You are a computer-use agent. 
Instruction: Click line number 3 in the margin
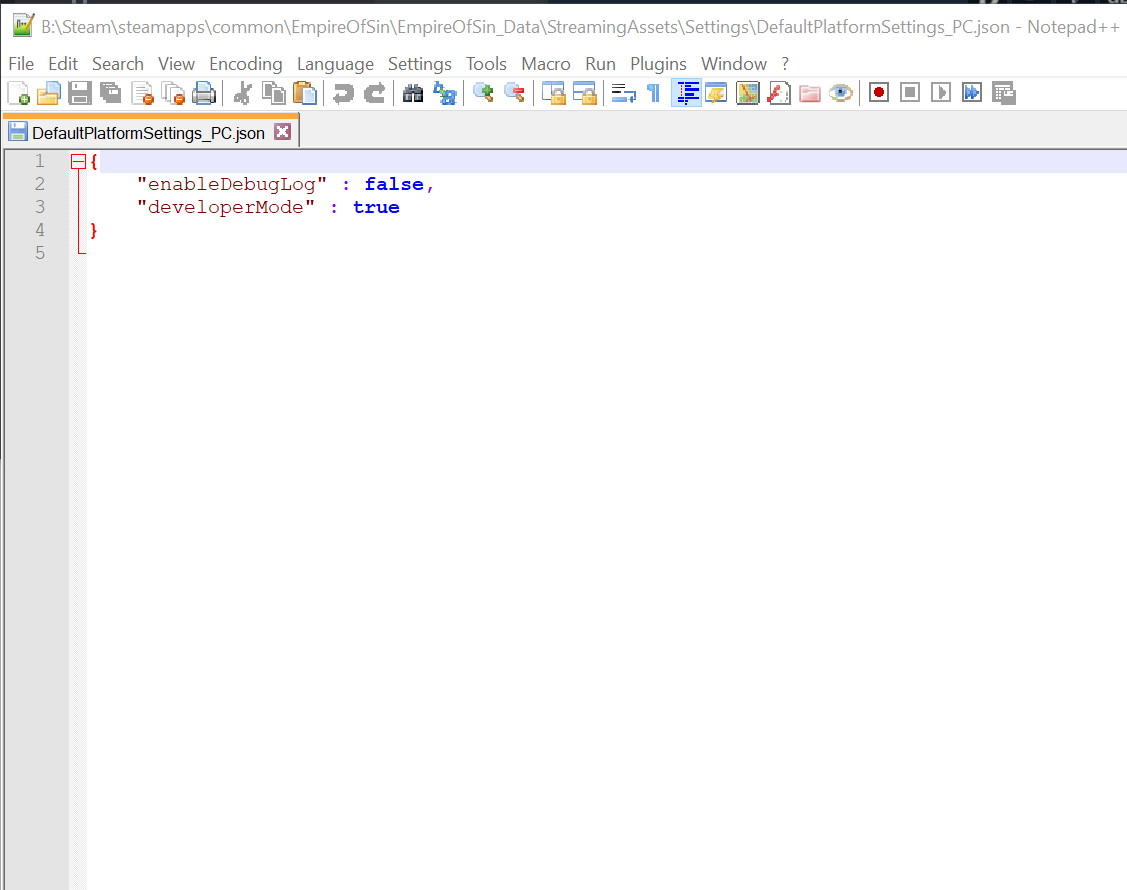(40, 207)
